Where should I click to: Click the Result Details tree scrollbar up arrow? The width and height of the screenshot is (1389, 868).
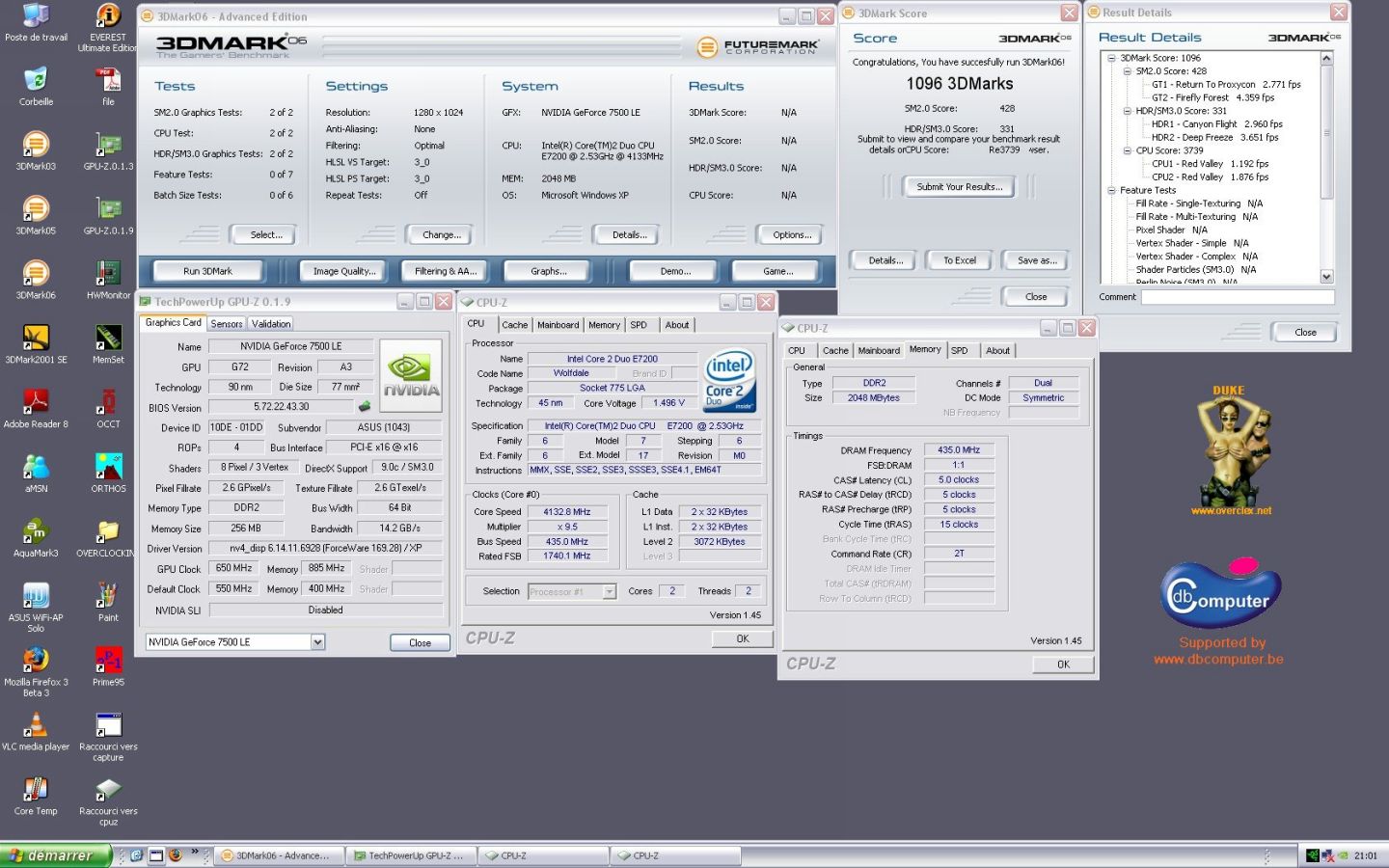(1326, 59)
